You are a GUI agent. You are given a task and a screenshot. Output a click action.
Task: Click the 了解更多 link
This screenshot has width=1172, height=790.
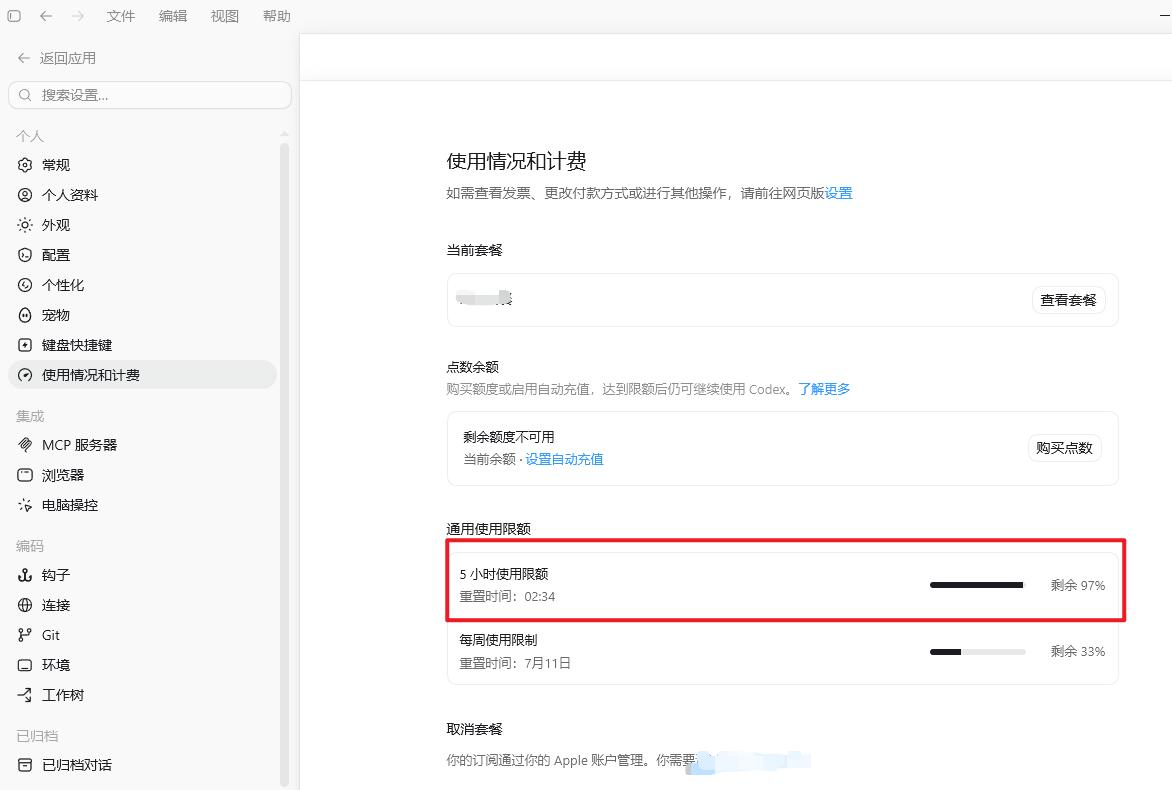point(824,389)
